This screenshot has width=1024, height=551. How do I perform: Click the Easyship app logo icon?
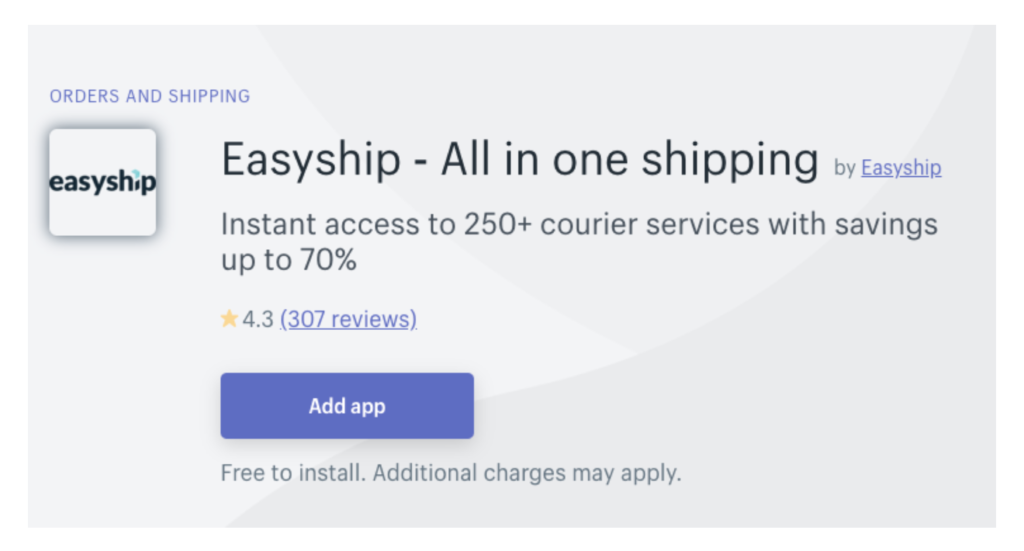[102, 182]
